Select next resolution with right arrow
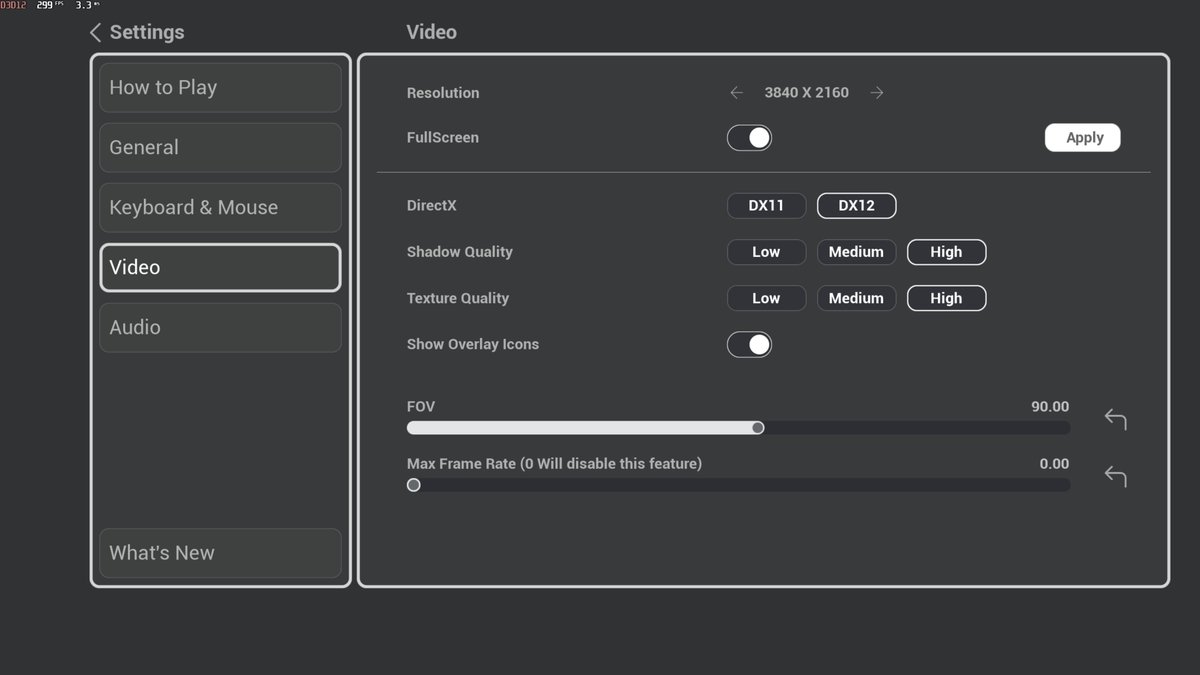 click(x=877, y=93)
